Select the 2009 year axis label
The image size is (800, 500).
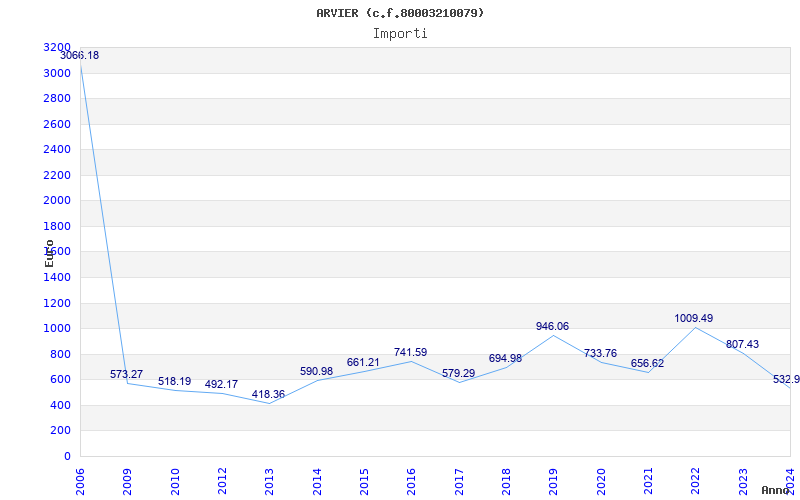click(x=127, y=481)
